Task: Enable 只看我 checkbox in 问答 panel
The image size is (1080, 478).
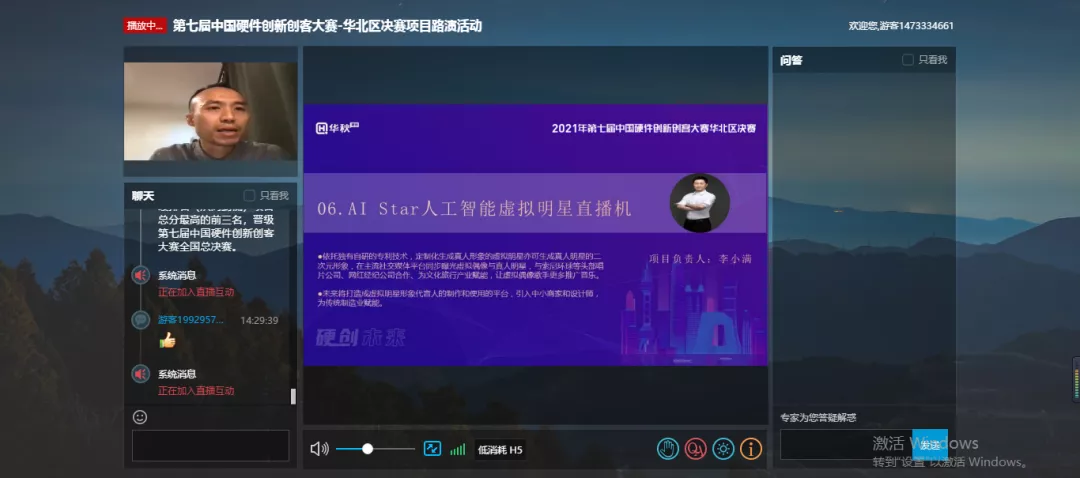Action: point(908,60)
